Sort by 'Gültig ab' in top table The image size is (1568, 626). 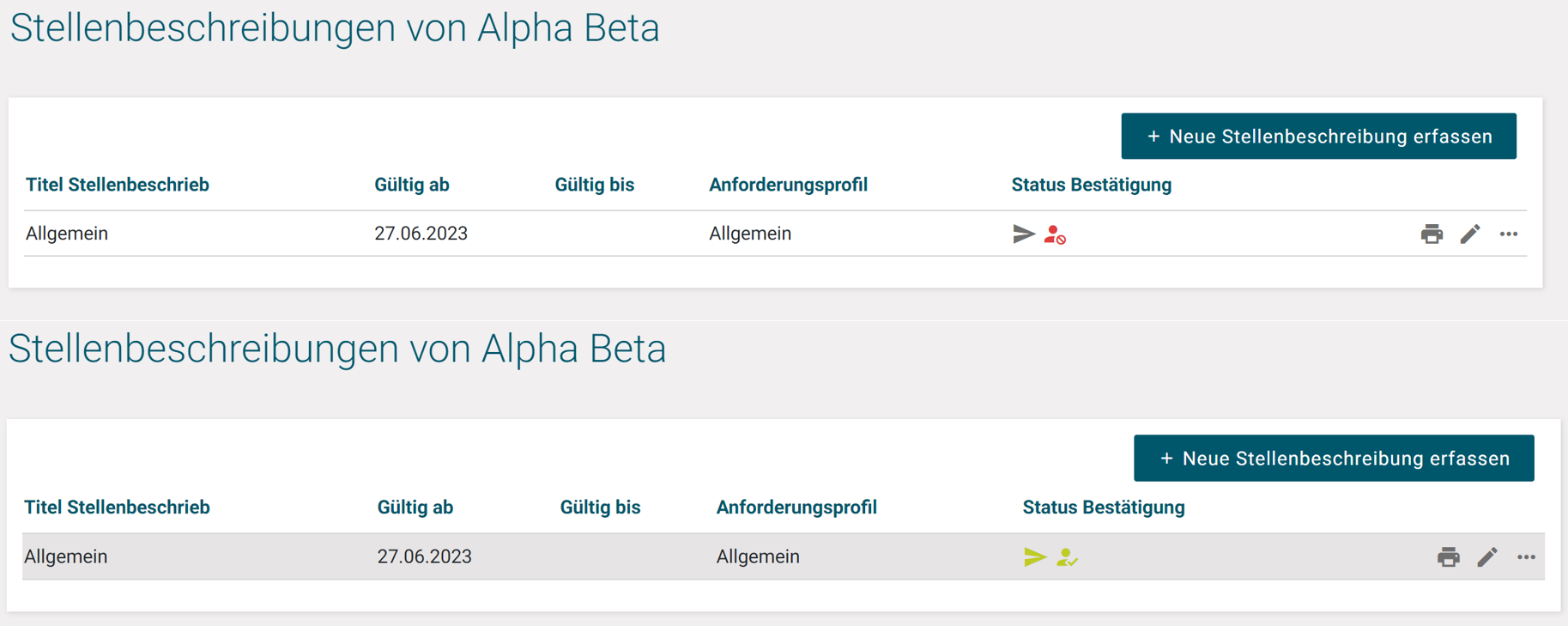412,185
